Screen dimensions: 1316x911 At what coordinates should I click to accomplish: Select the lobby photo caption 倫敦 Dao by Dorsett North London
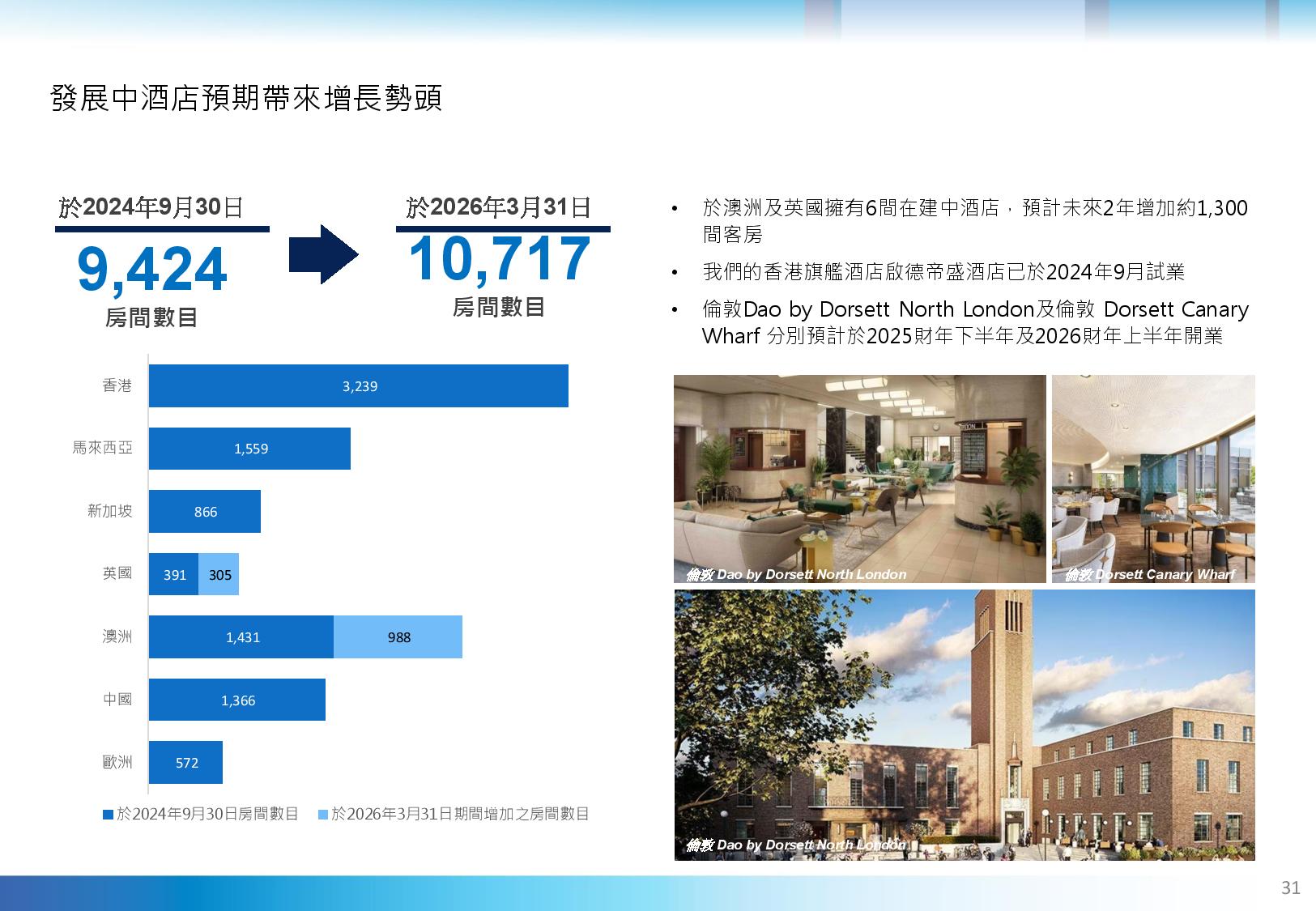pyautogui.click(x=796, y=574)
